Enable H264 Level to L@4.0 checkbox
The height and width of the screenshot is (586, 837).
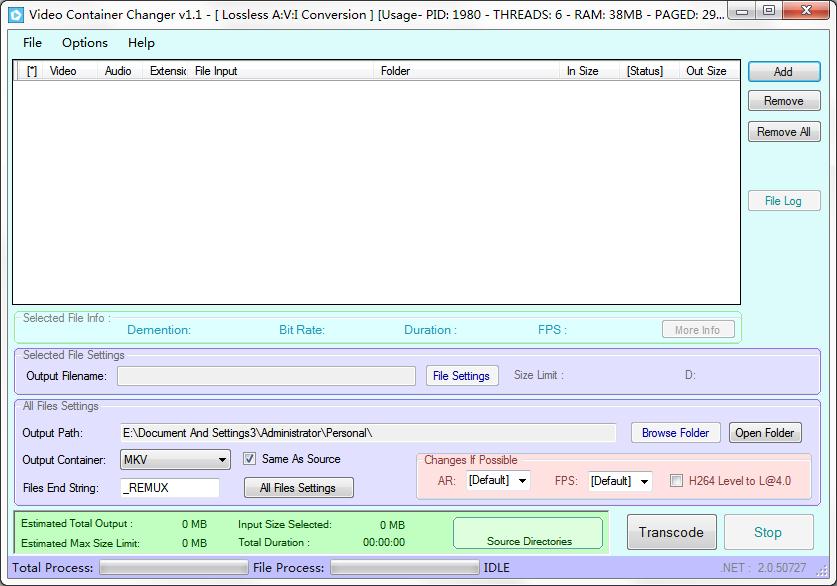coord(676,481)
